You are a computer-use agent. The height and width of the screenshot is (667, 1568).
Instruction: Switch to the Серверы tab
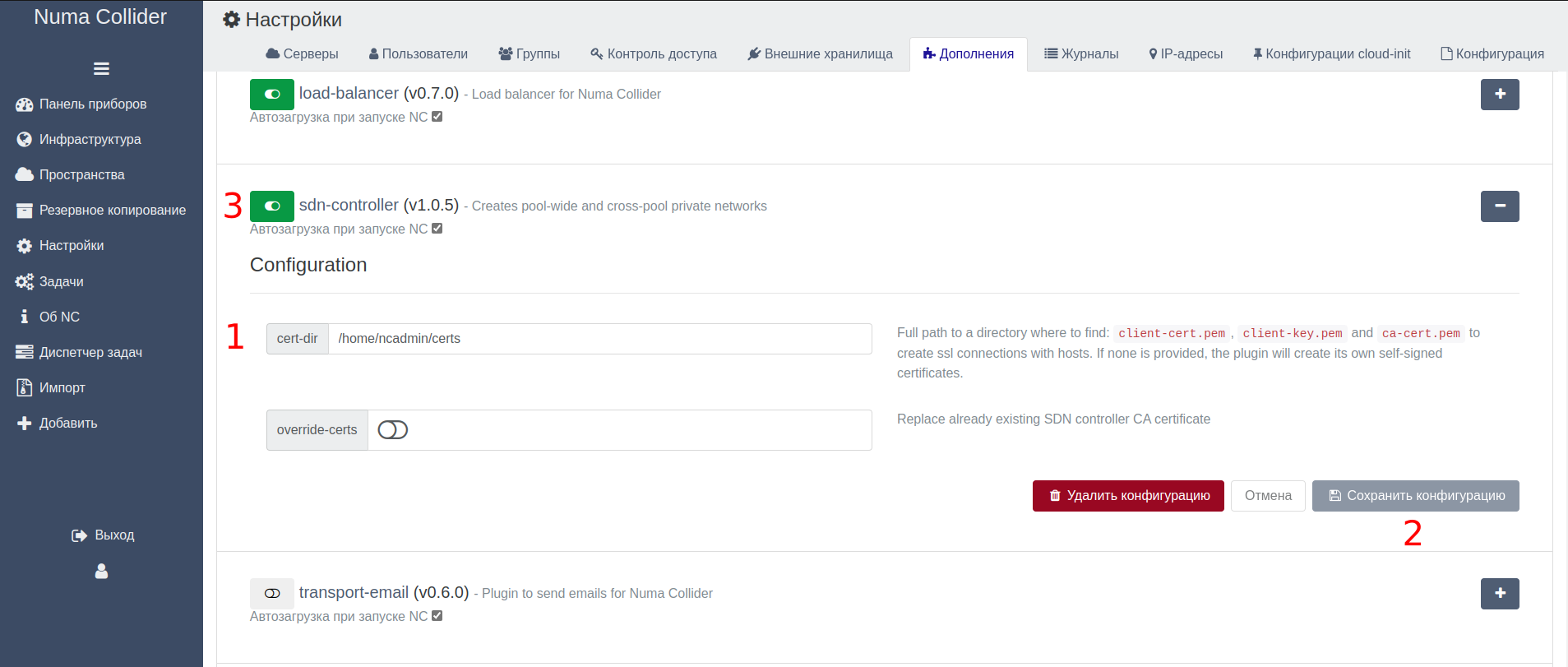point(302,53)
